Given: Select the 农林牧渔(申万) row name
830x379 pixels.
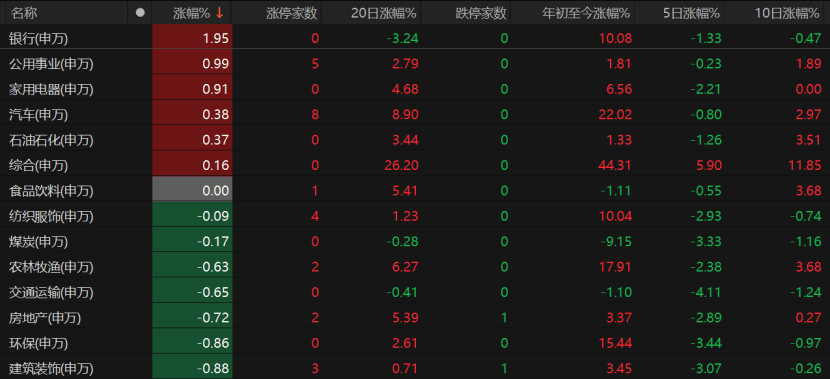Looking at the screenshot, I should [x=51, y=267].
